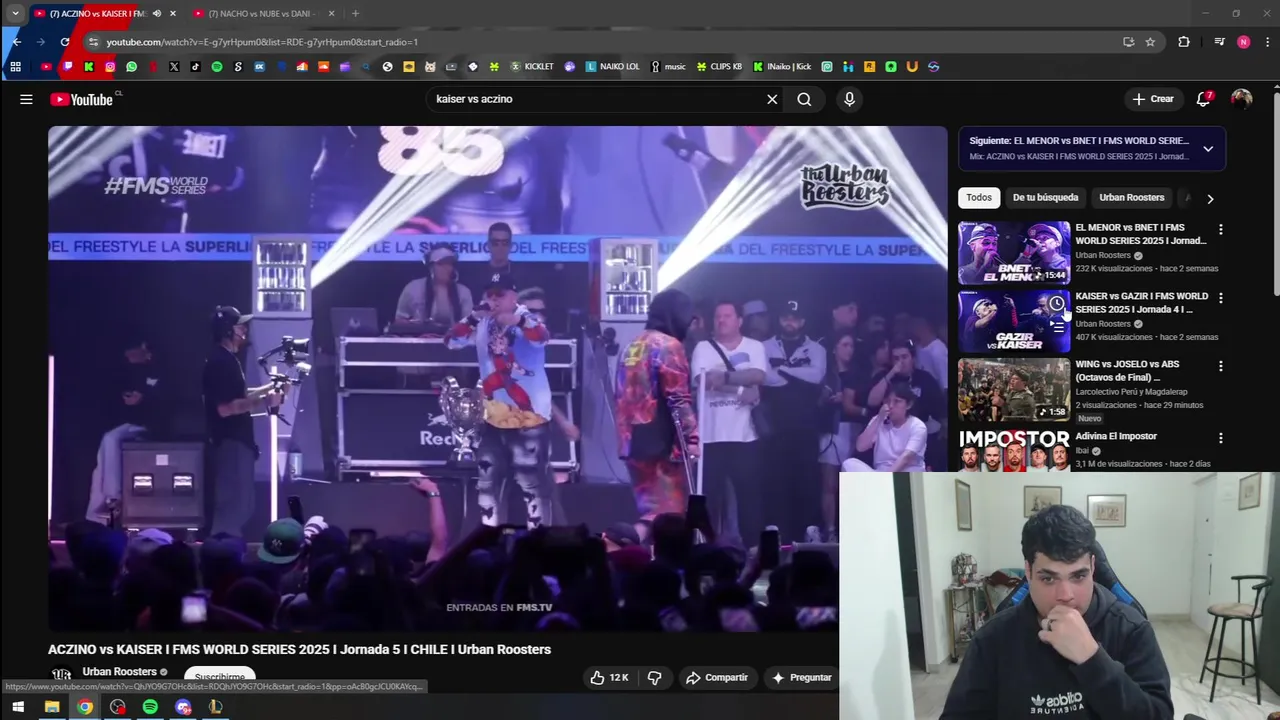Open options for EL MENOR vs BNET video
1280x720 pixels.
point(1220,229)
